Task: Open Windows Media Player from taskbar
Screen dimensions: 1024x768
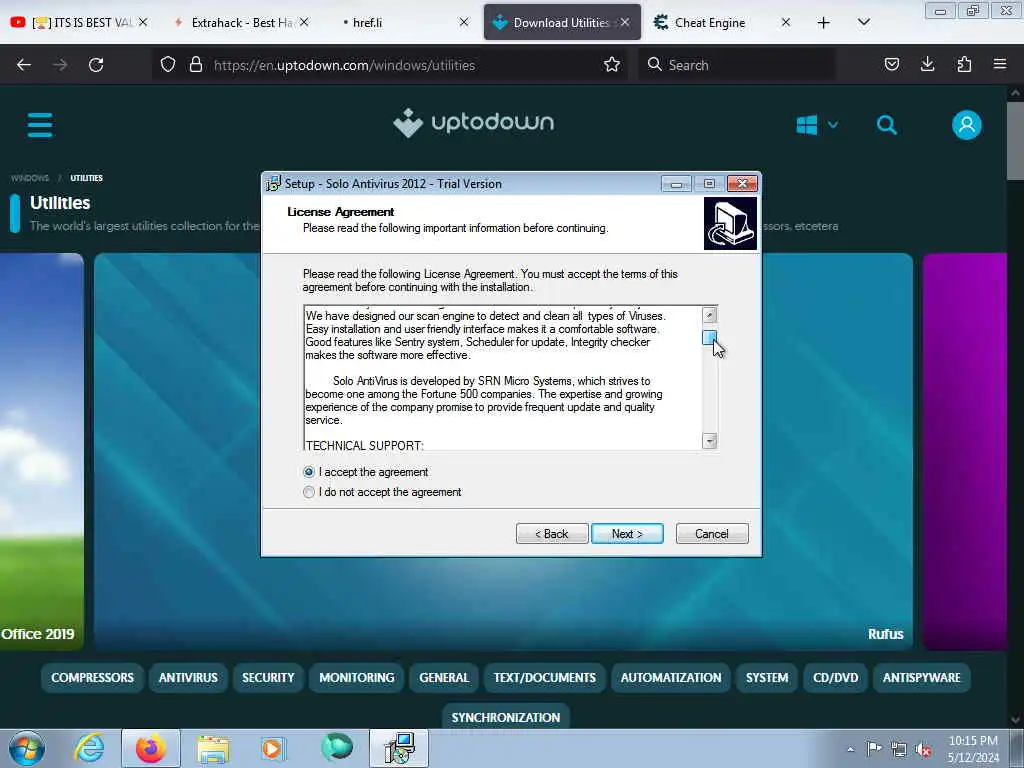Action: 274,748
